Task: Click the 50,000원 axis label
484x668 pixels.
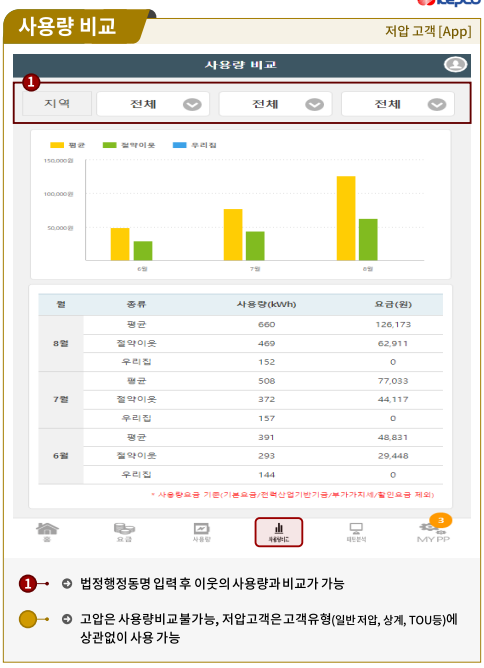Action: point(60,228)
